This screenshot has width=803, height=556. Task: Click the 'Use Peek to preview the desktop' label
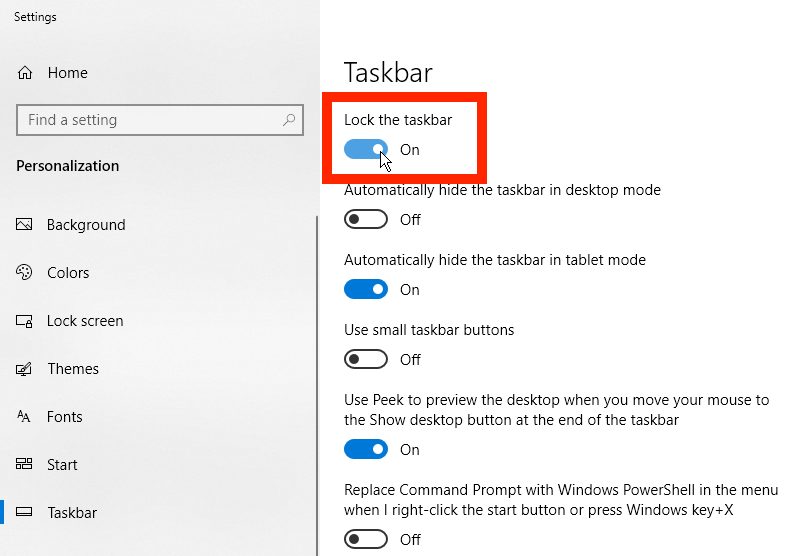coord(557,410)
